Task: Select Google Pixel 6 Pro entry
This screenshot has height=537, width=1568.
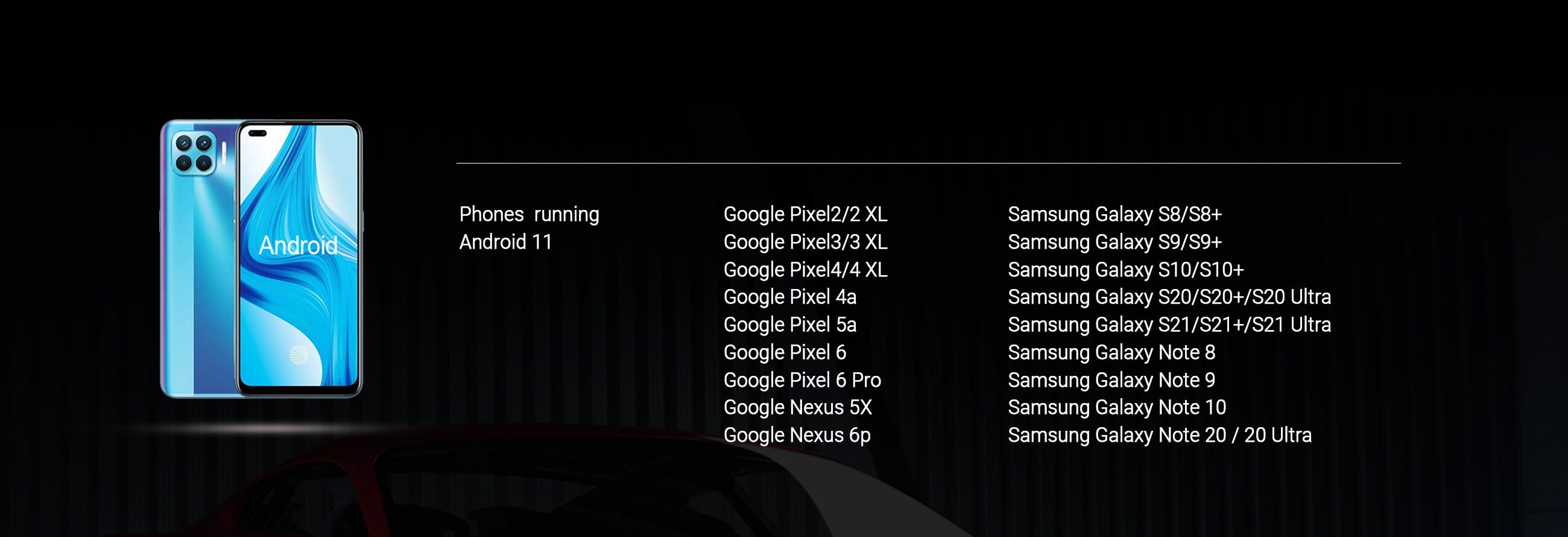Action: (801, 380)
